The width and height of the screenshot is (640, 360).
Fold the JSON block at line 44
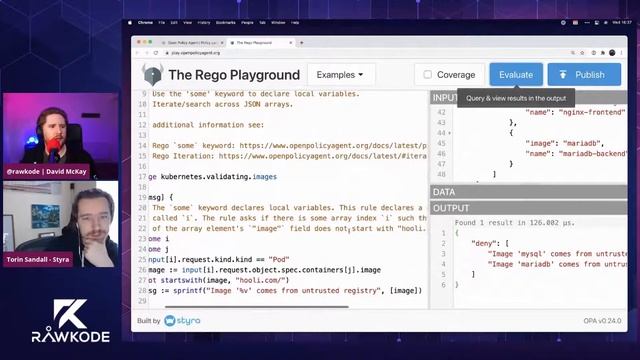click(x=450, y=133)
